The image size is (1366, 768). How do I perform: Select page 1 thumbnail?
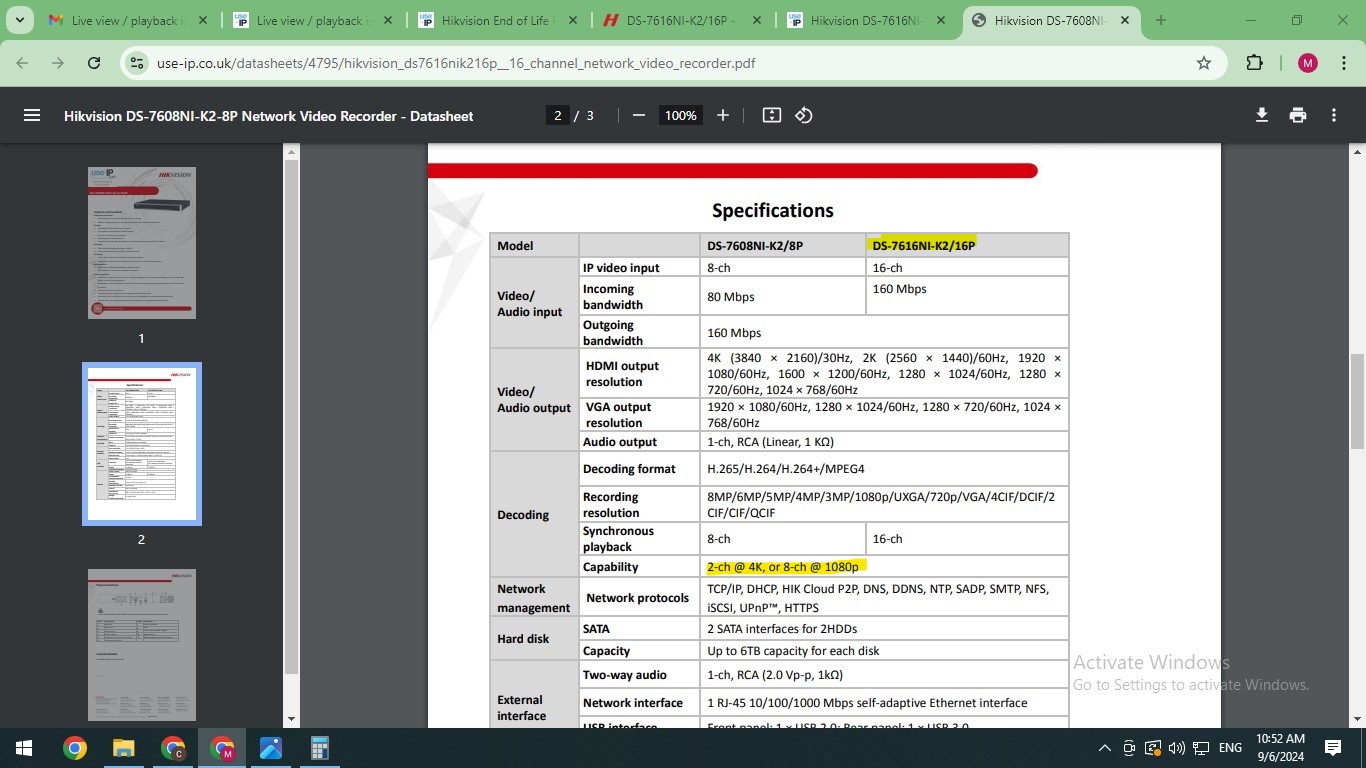[x=141, y=243]
